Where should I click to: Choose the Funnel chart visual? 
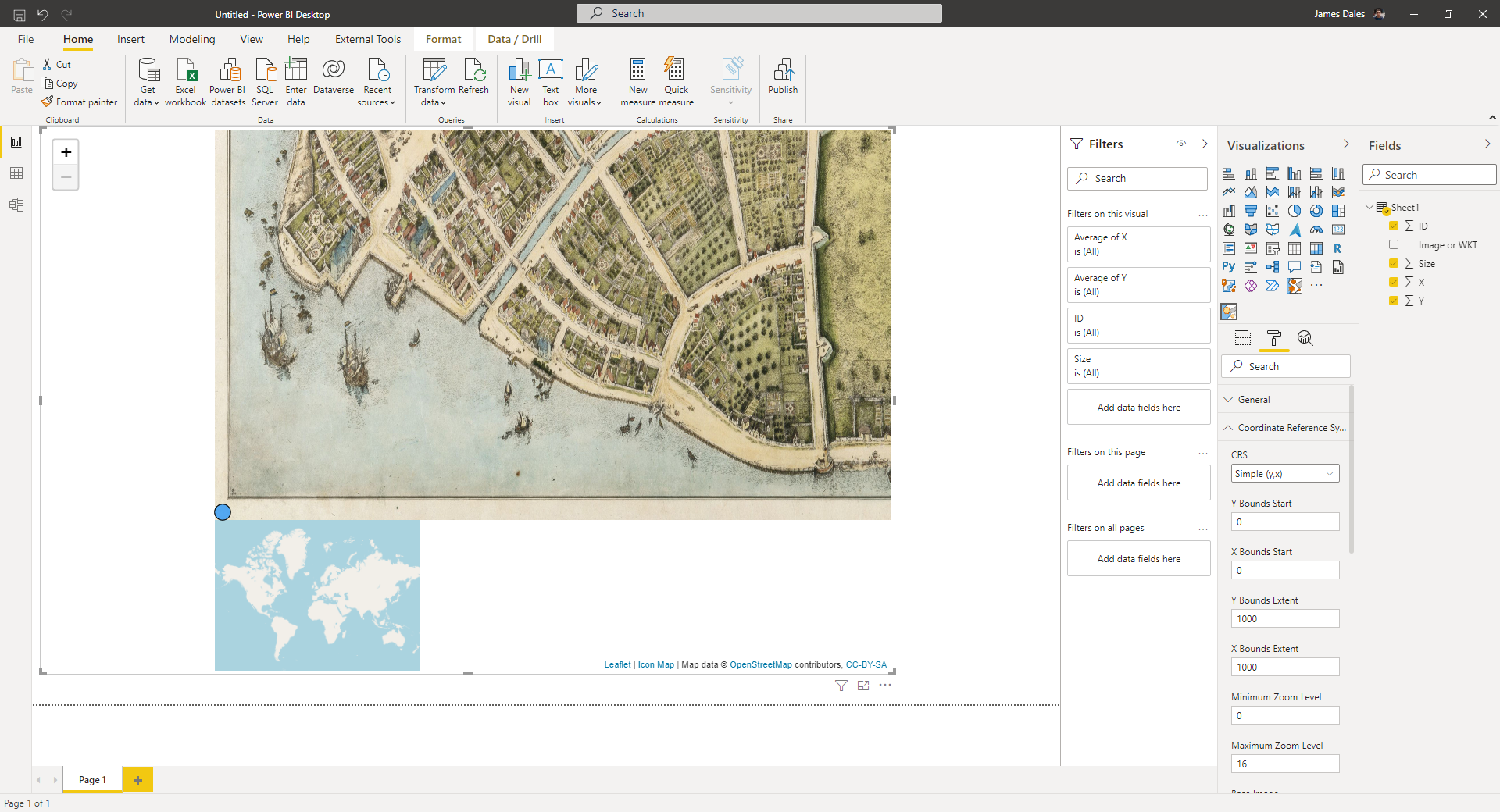click(x=1251, y=211)
